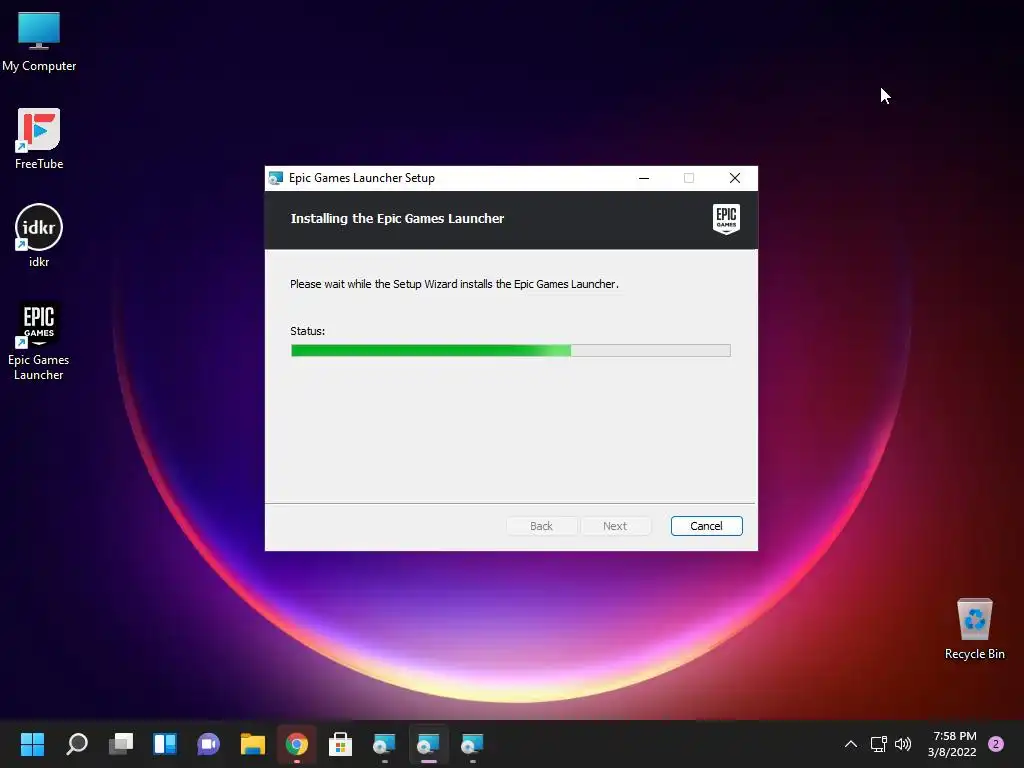Open the My Computer desktop icon

pyautogui.click(x=39, y=41)
